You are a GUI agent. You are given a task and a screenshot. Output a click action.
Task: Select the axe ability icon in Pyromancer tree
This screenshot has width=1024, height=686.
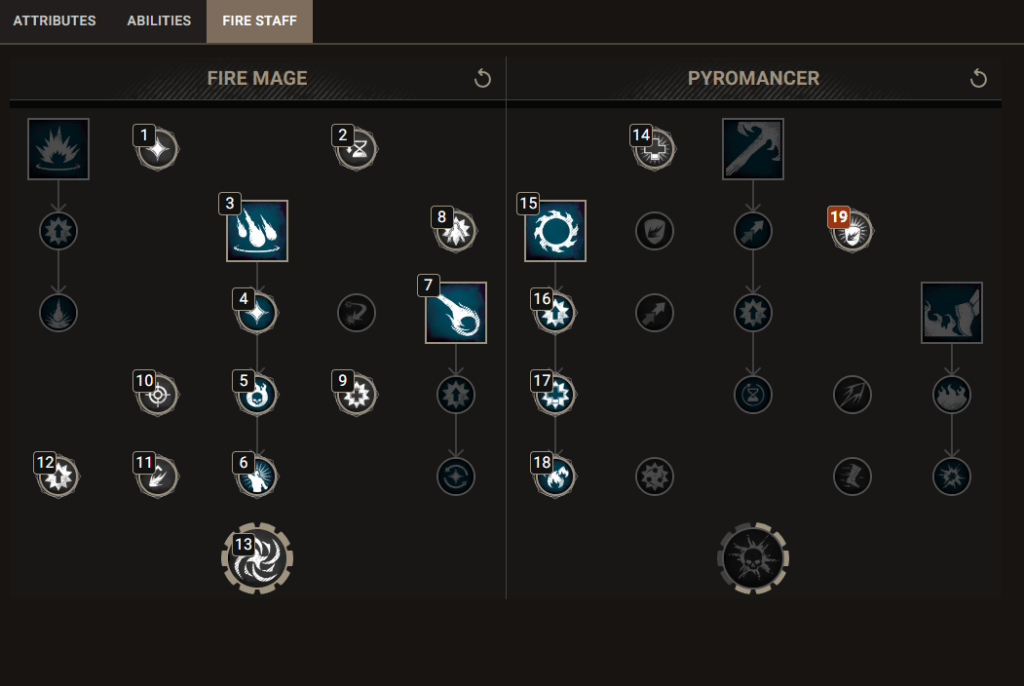click(x=753, y=148)
